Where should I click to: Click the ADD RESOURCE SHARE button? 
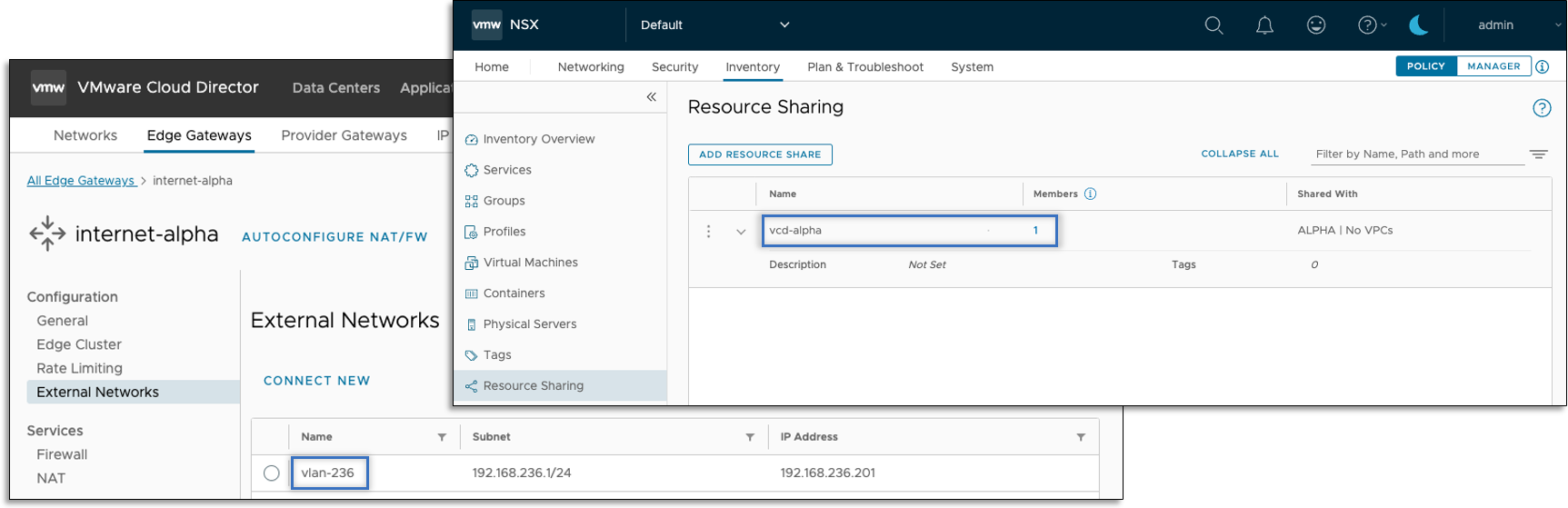point(760,154)
